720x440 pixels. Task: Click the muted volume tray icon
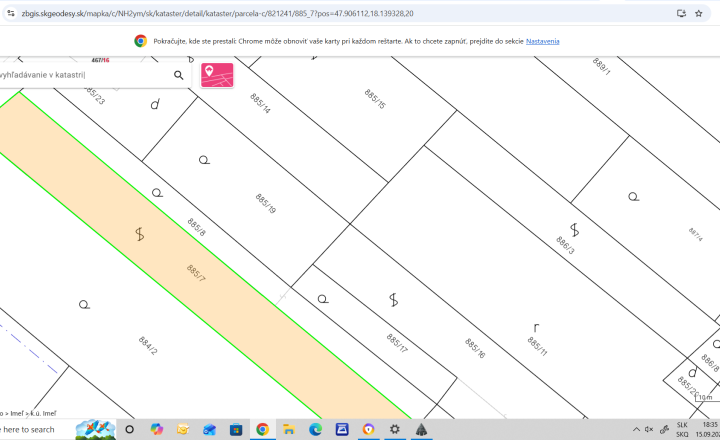649,429
